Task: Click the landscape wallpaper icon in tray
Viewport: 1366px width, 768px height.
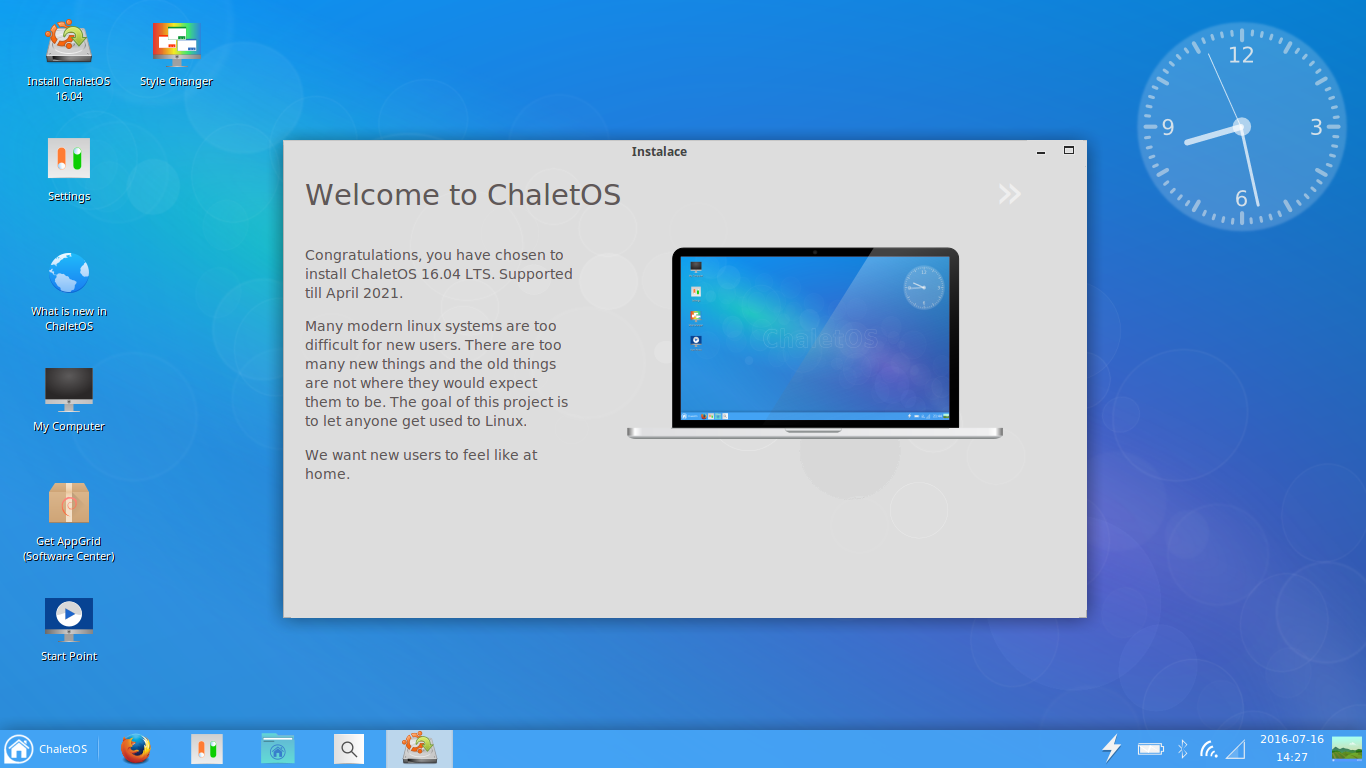Action: 1347,749
